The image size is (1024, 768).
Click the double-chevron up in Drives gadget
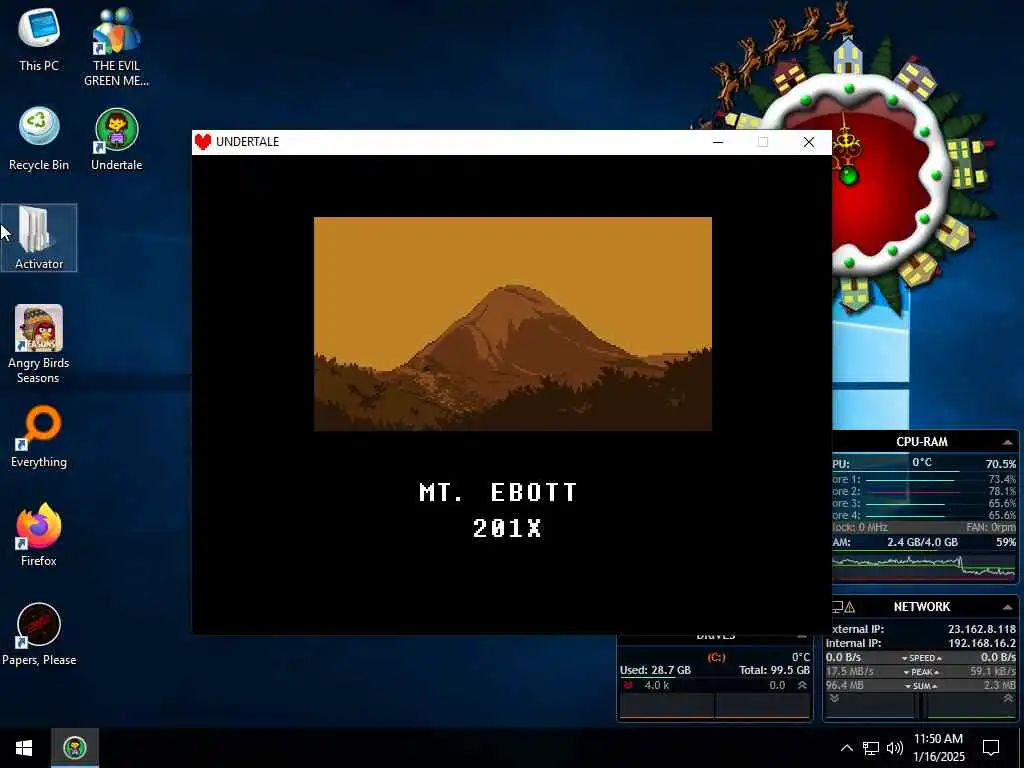click(802, 685)
